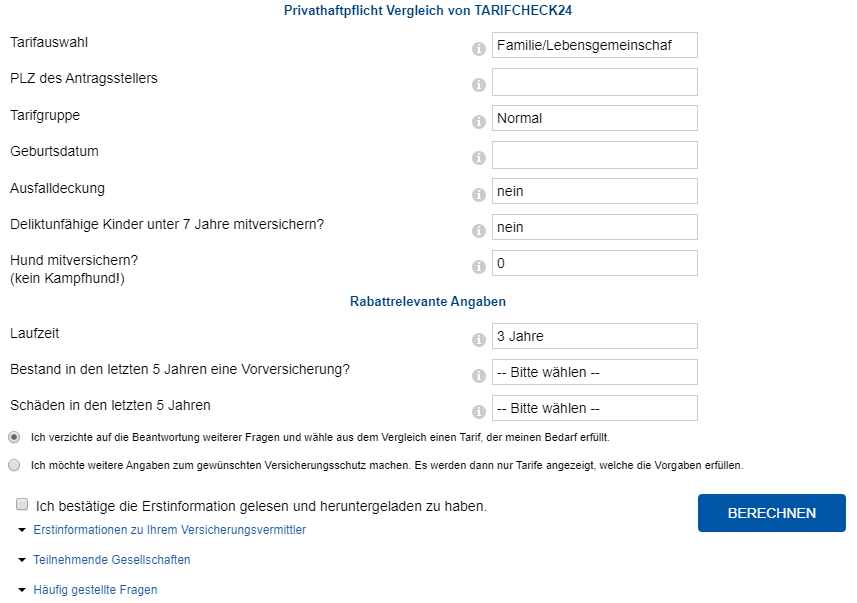Expand the 'Teilnehmende Gesellschaften' section
The image size is (857, 603).
click(111, 560)
